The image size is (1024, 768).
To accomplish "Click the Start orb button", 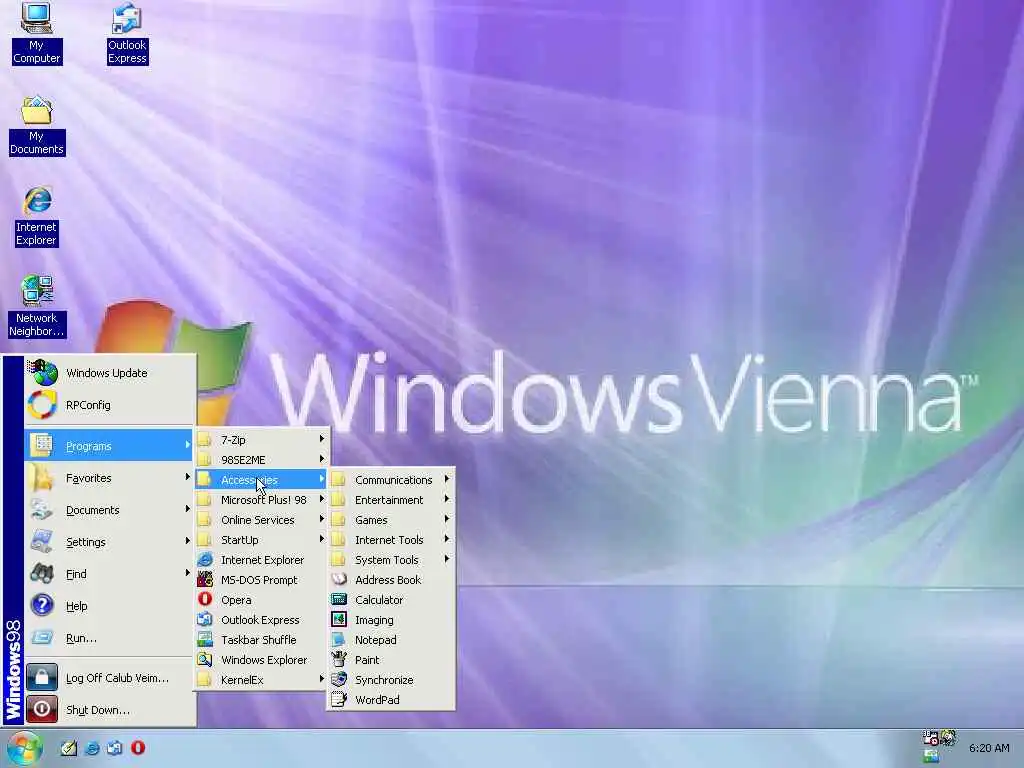I will tap(24, 748).
